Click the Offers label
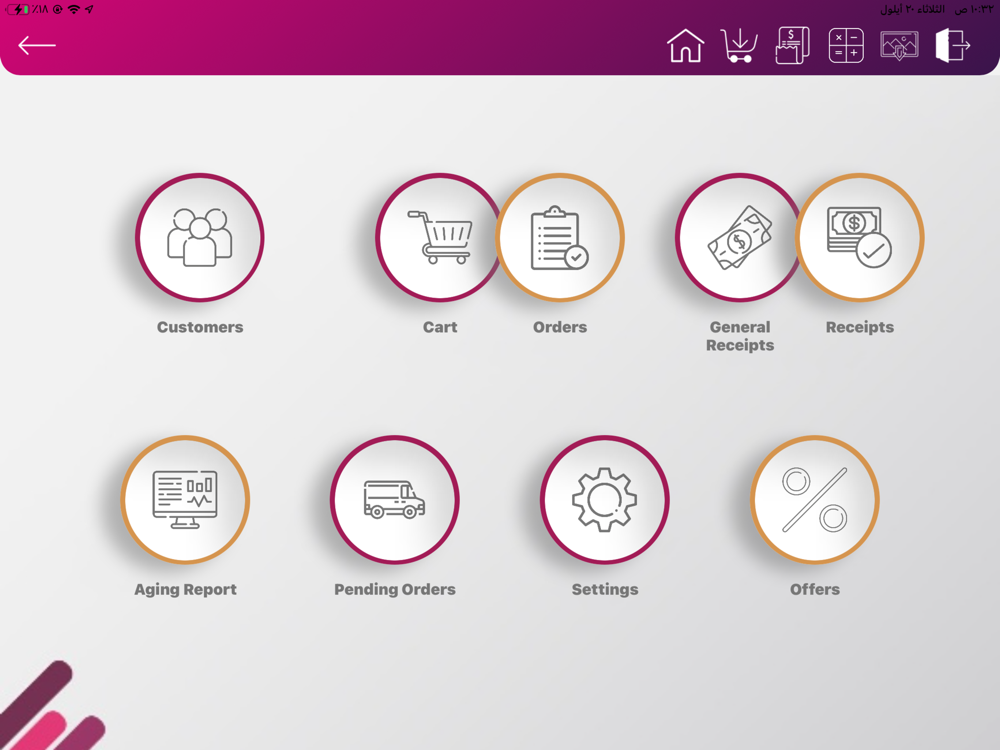1000x750 pixels. pyautogui.click(x=815, y=589)
